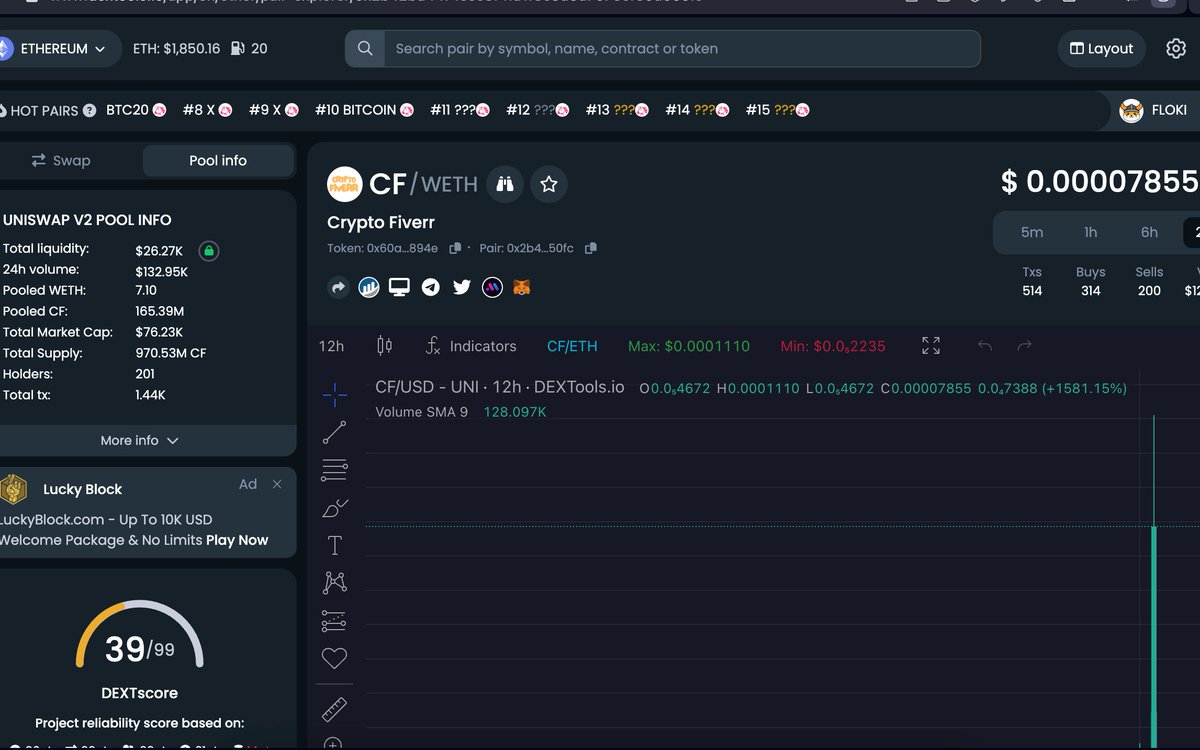
Task: Toggle chart fullscreen mode
Action: point(931,346)
